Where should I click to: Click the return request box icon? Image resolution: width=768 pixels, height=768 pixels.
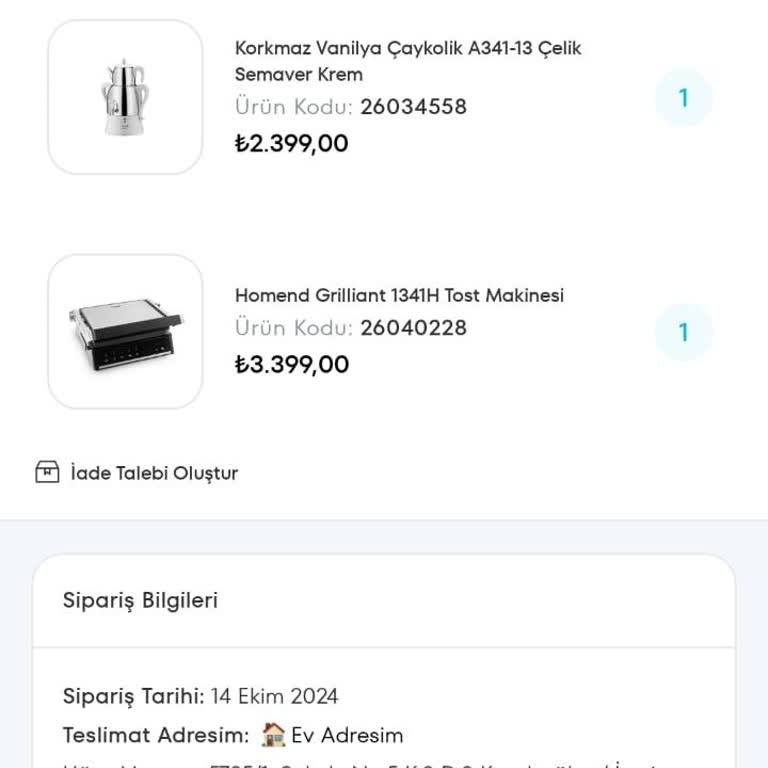tap(47, 472)
